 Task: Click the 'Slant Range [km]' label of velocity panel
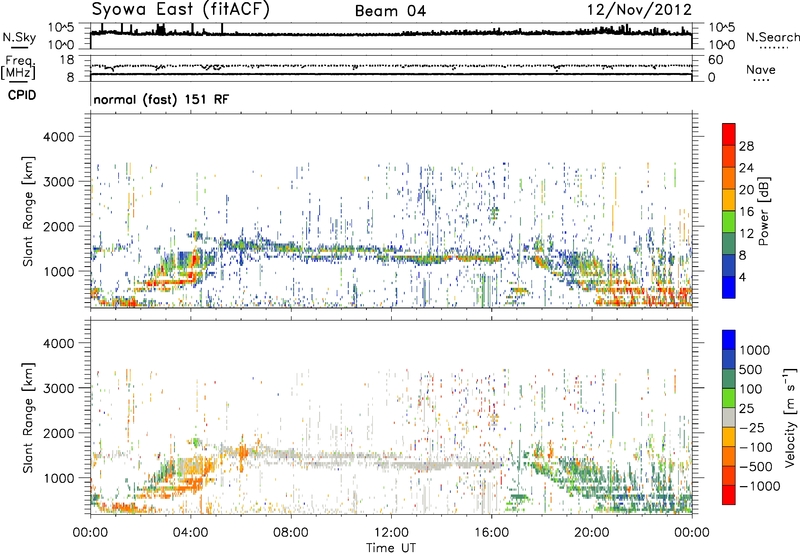tap(28, 417)
